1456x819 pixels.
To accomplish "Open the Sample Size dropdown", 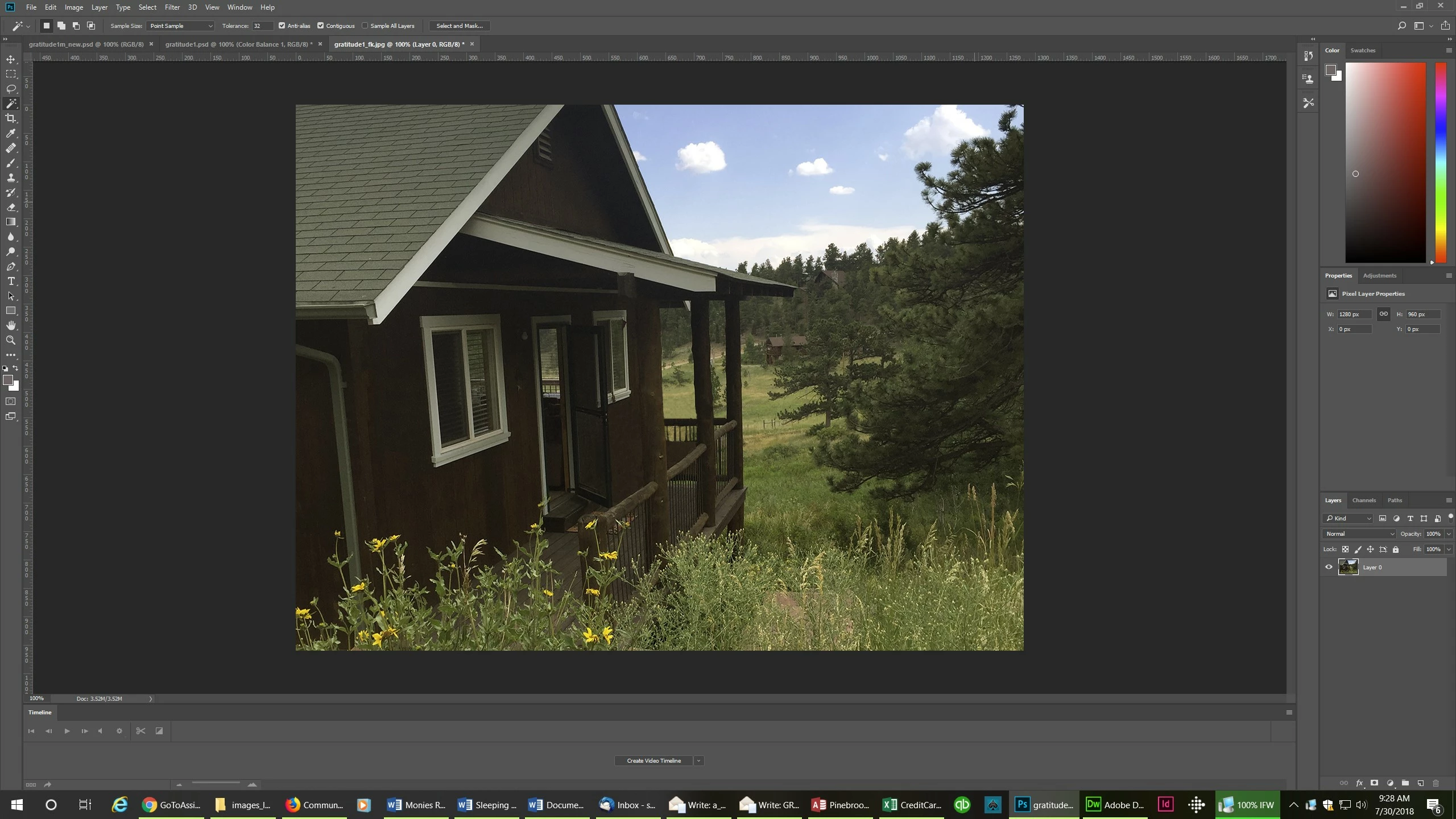I will point(180,26).
